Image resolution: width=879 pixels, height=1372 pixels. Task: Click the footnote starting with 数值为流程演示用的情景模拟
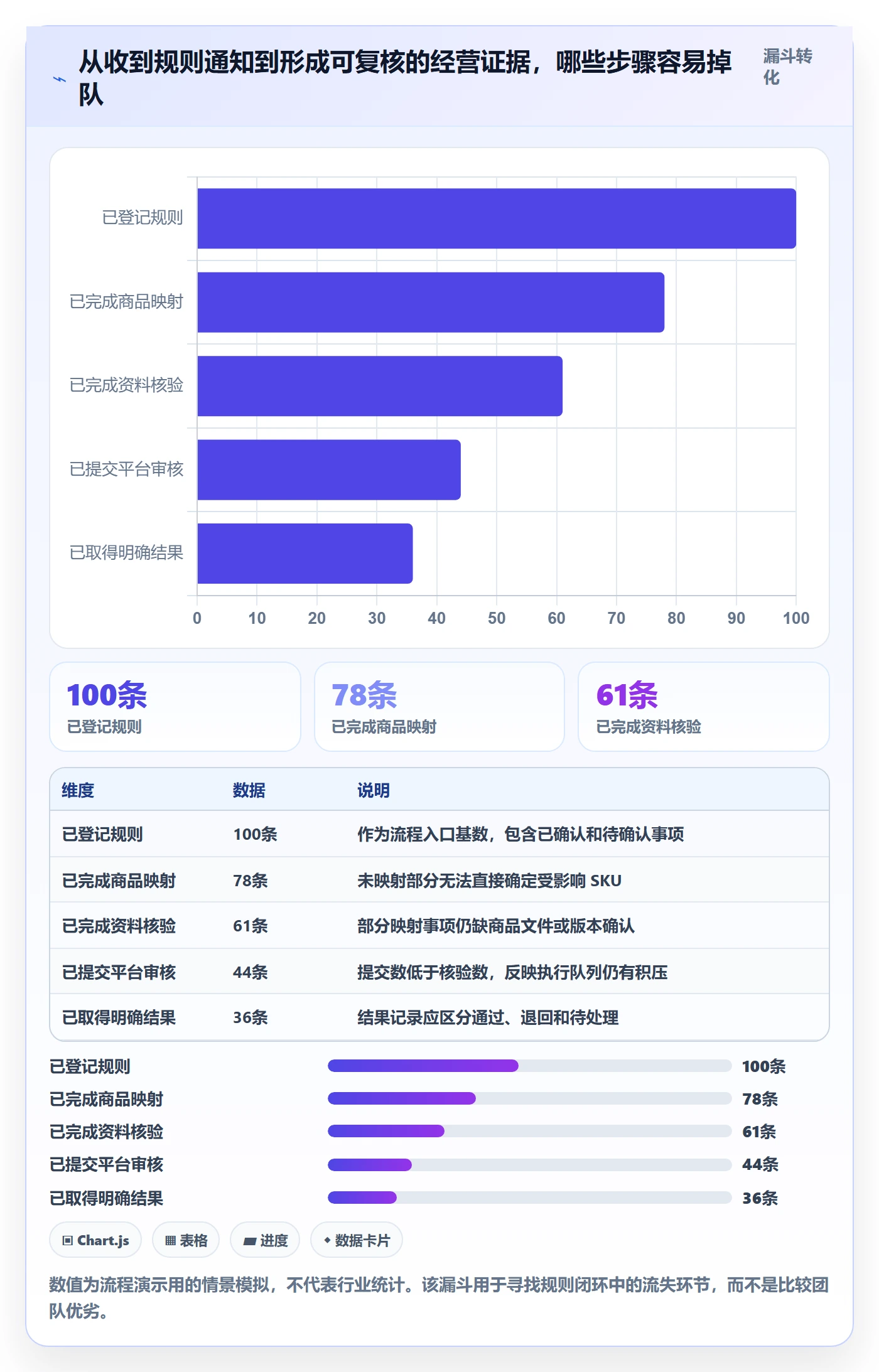pyautogui.click(x=439, y=1298)
